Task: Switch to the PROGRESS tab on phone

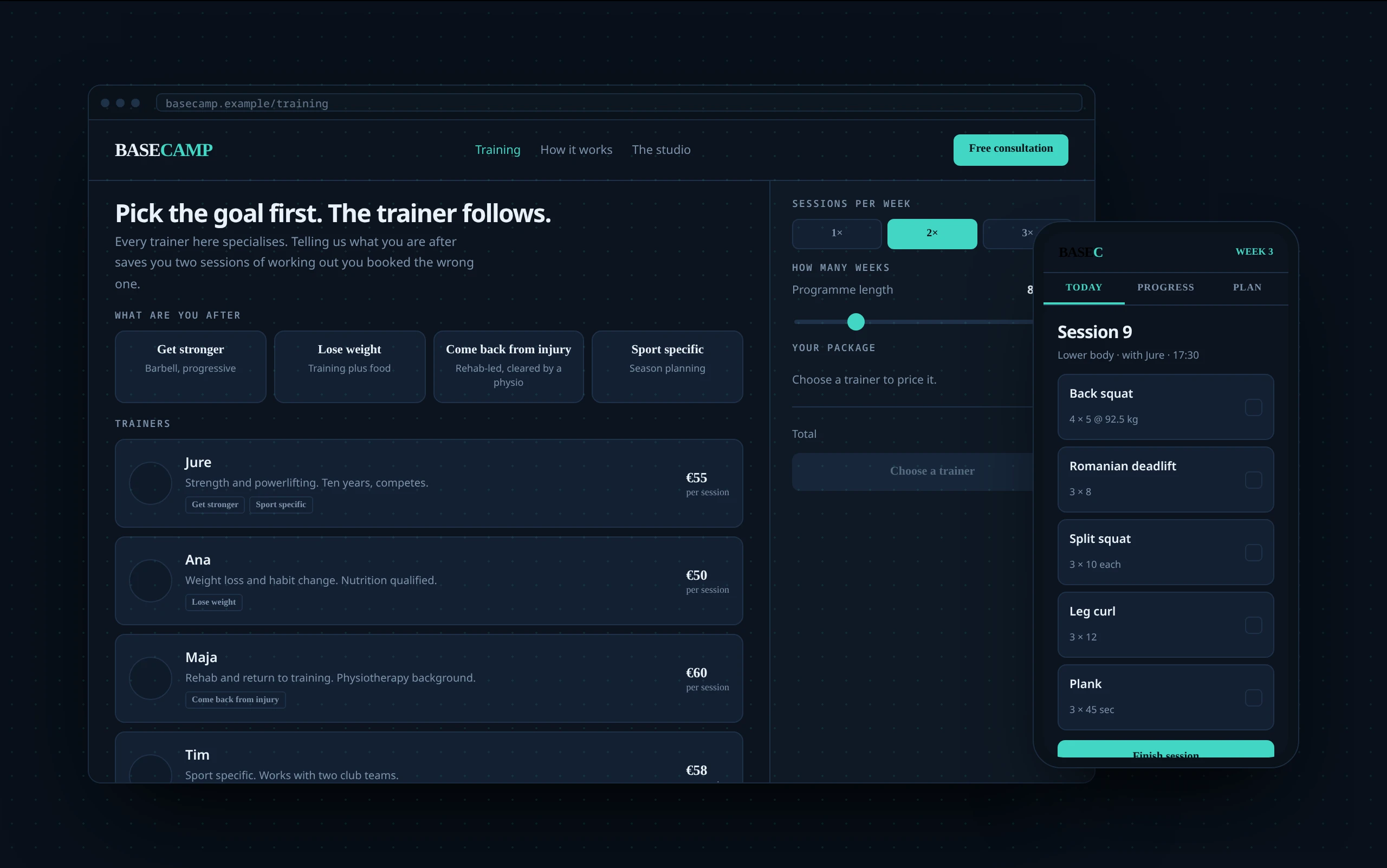Action: click(x=1165, y=288)
